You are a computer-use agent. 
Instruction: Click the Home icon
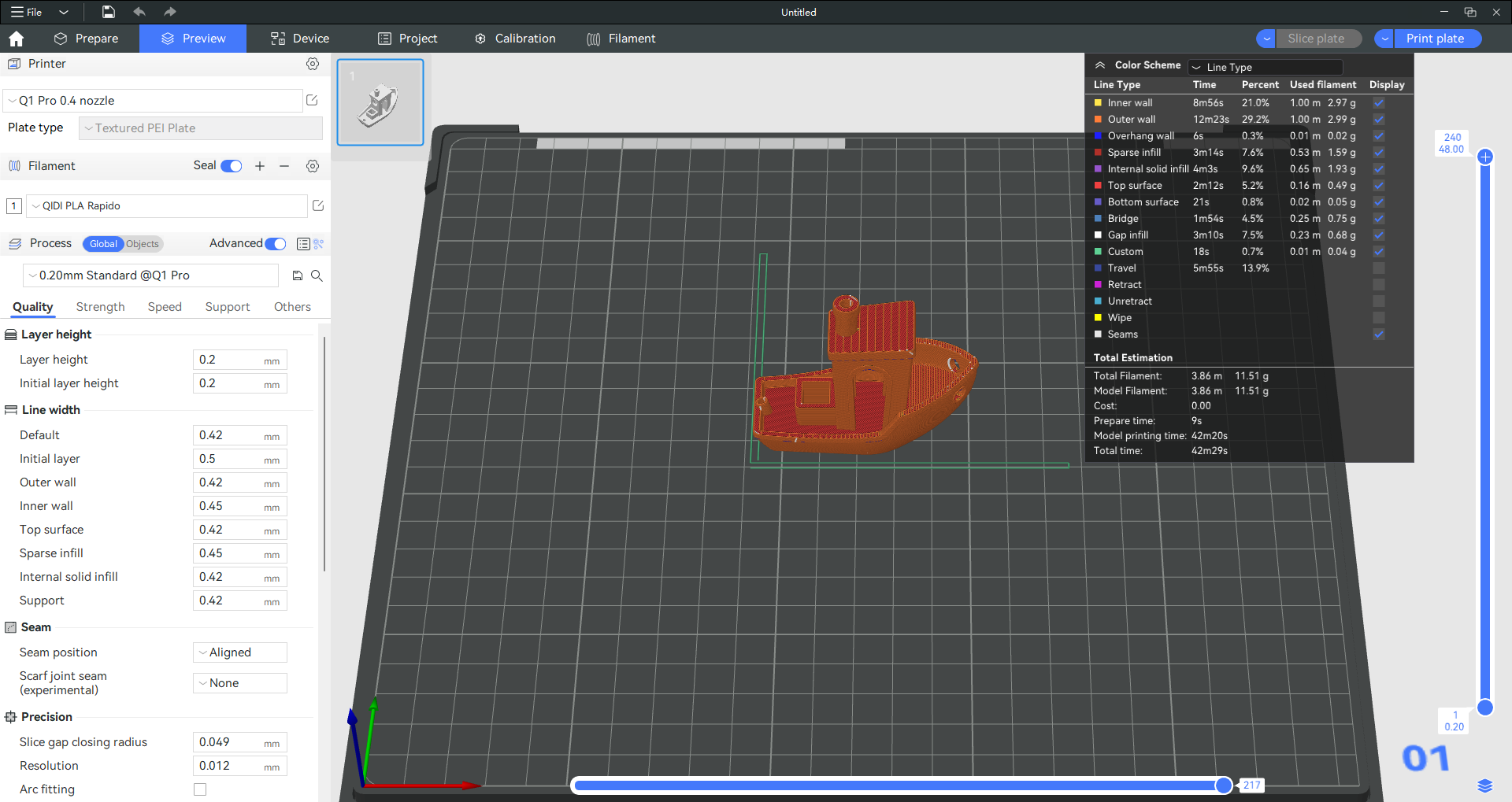(17, 39)
